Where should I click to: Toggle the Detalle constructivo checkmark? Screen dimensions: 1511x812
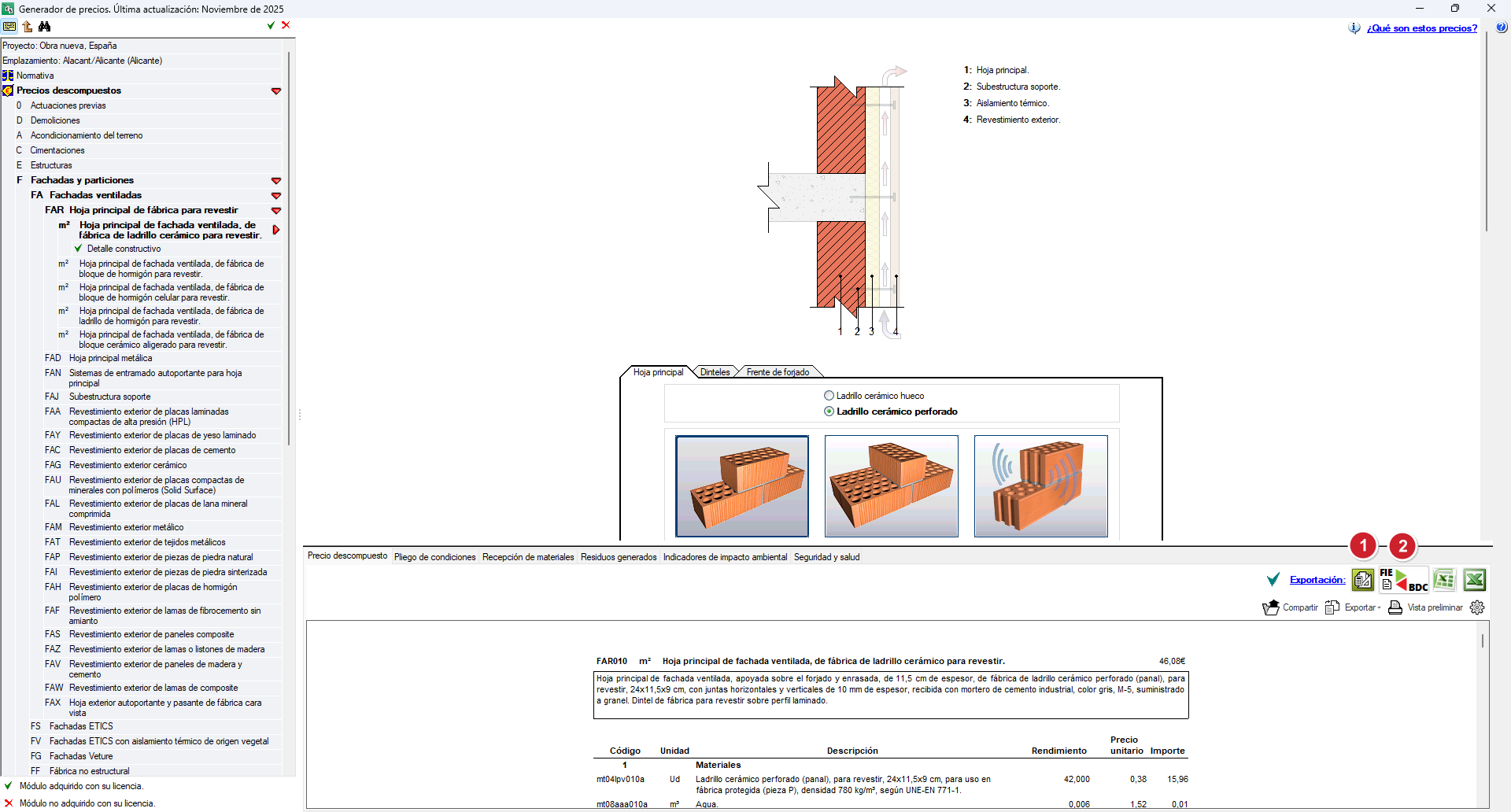click(x=78, y=249)
